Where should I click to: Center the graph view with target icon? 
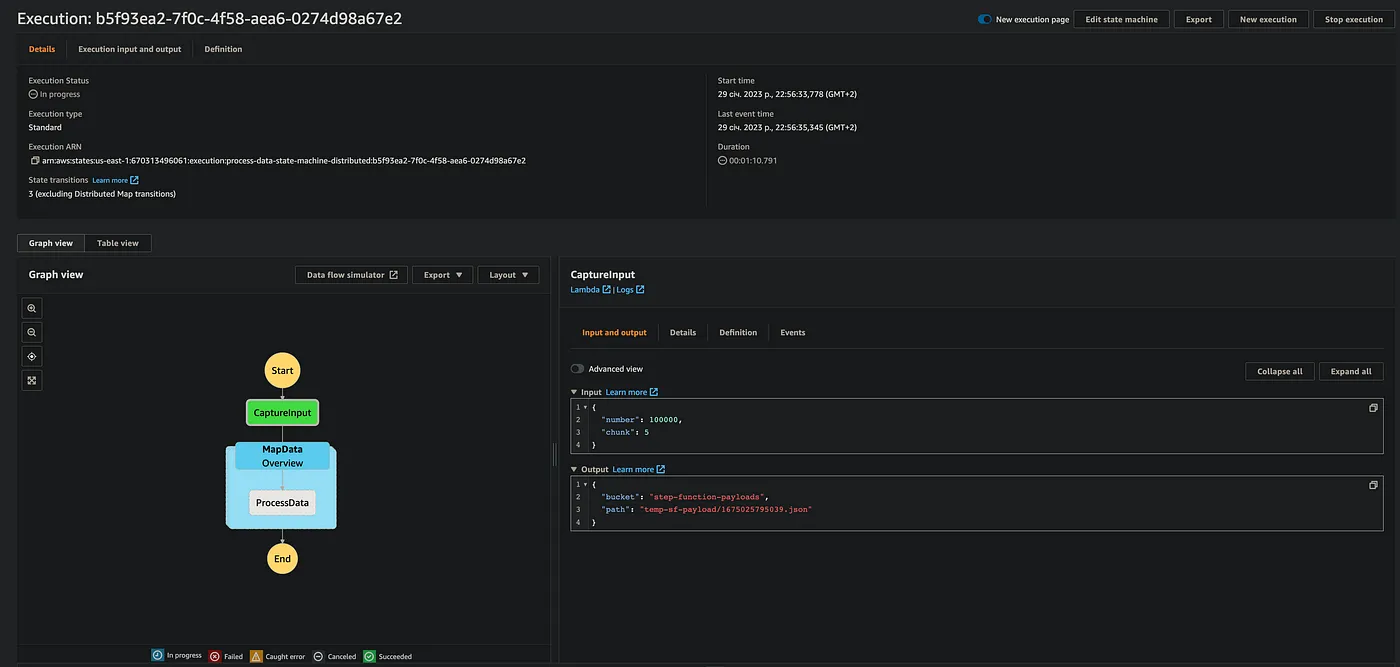32,357
